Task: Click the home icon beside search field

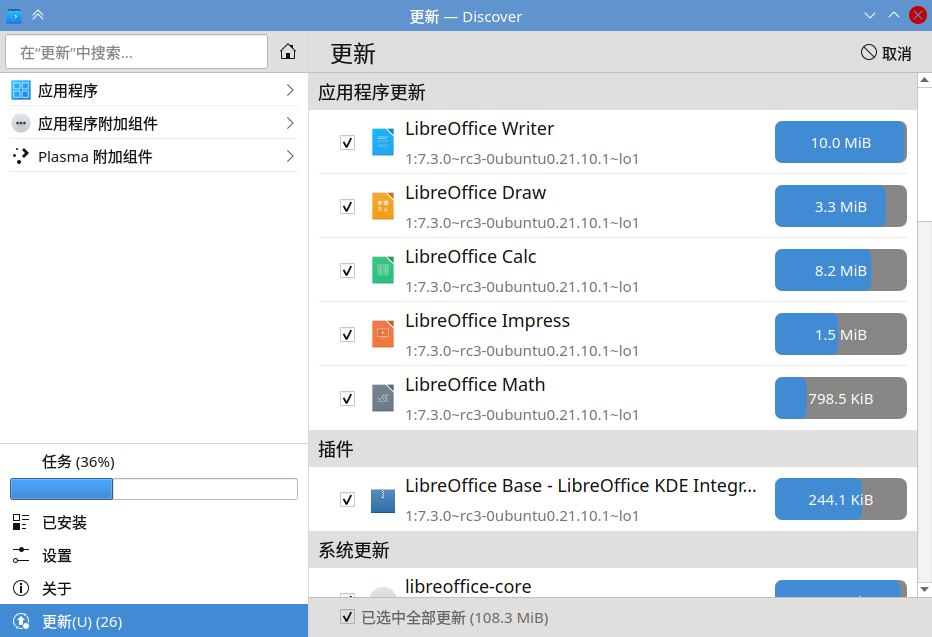Action: 288,52
